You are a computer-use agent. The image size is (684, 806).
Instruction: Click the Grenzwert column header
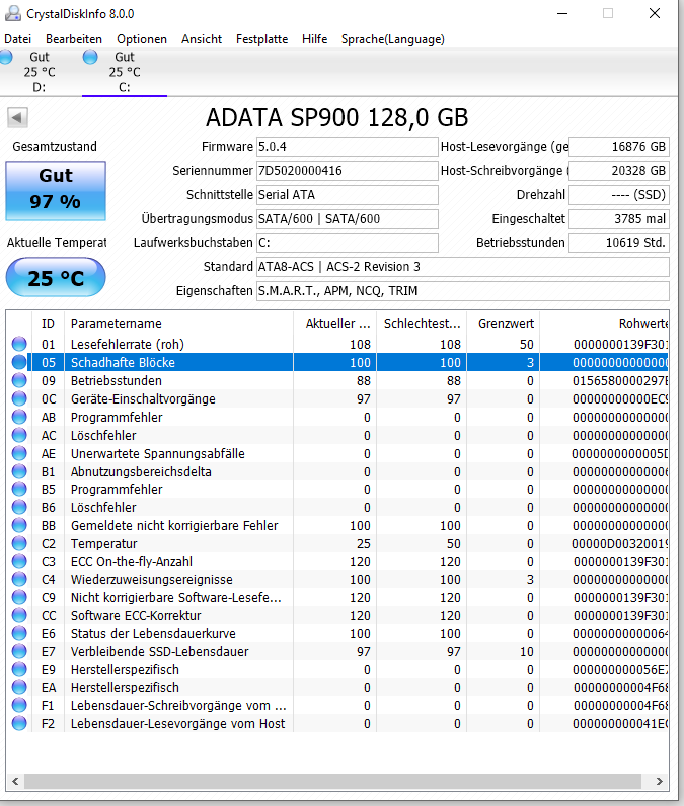tap(503, 323)
